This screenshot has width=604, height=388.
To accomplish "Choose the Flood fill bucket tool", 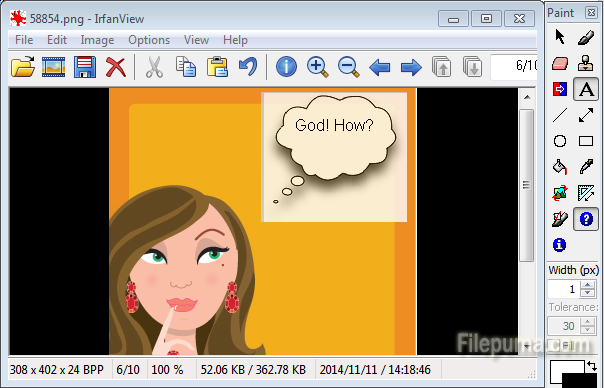I will point(560,167).
